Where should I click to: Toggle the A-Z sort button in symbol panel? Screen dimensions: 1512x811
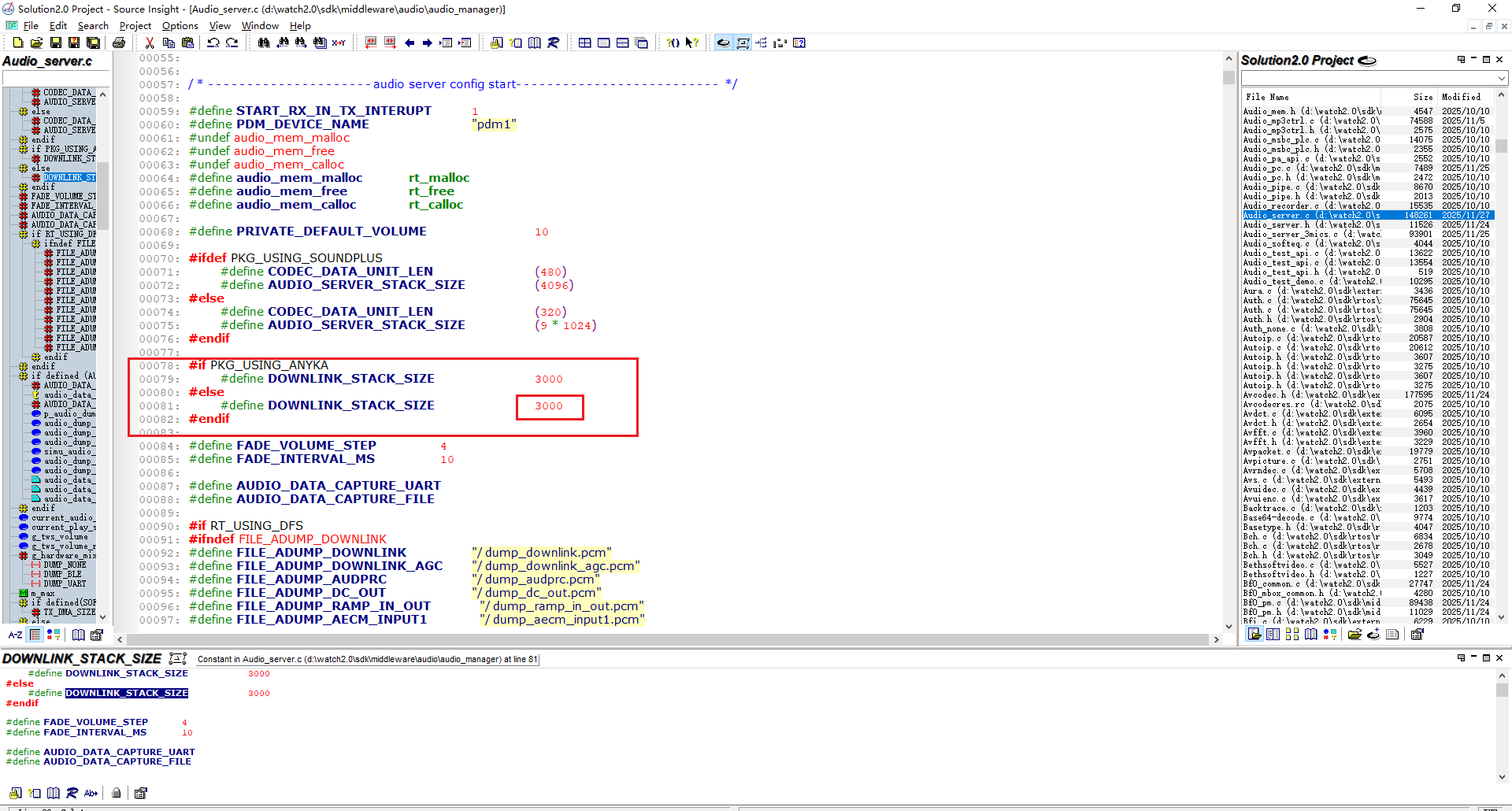pyautogui.click(x=15, y=635)
